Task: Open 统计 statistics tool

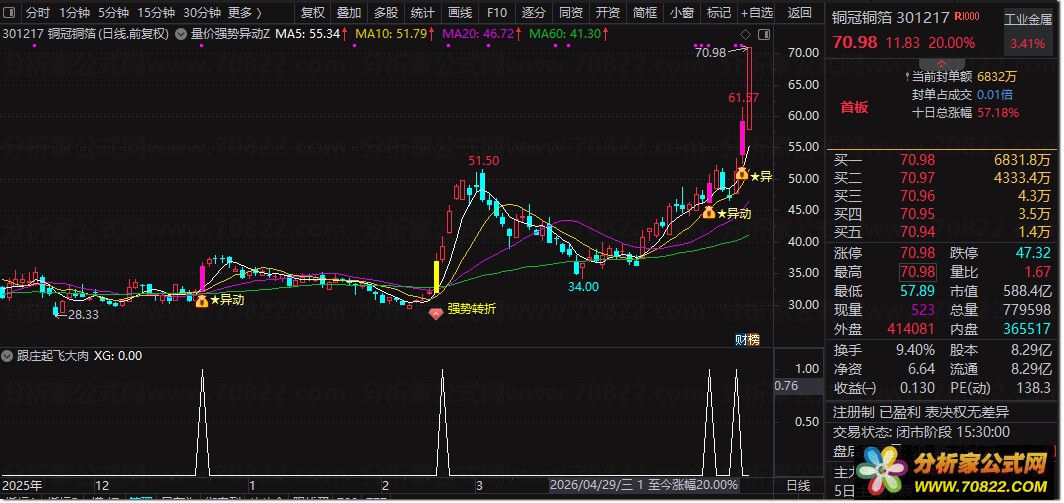Action: (423, 12)
